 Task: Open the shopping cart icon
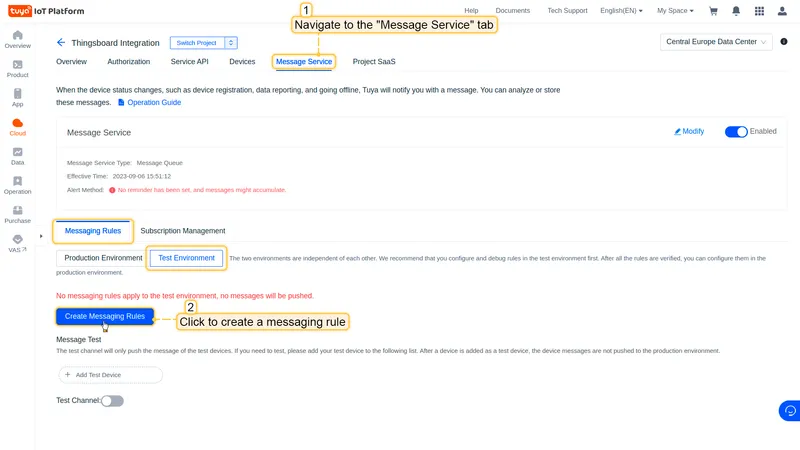click(x=713, y=11)
